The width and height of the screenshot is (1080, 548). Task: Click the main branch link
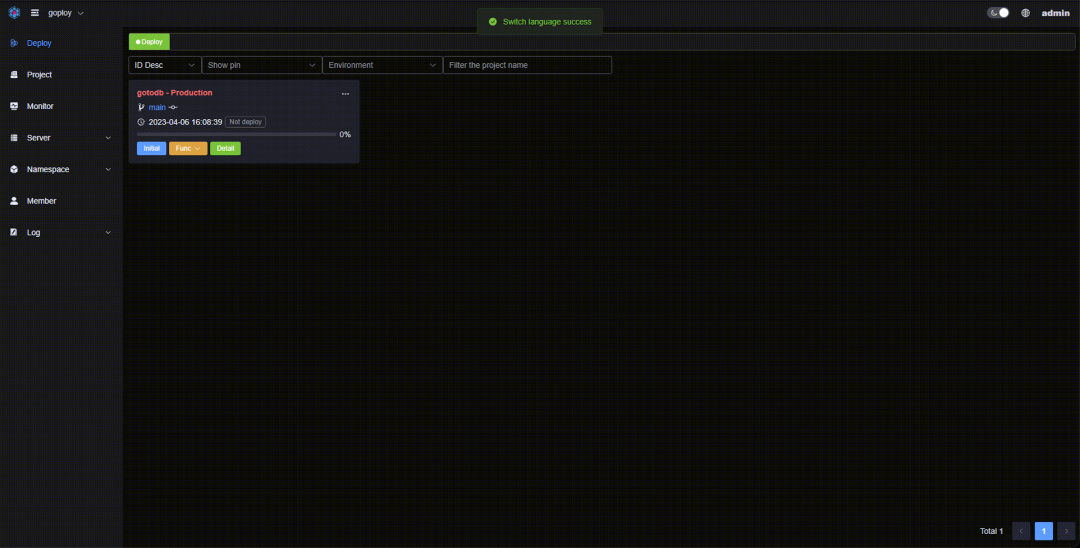[x=157, y=107]
